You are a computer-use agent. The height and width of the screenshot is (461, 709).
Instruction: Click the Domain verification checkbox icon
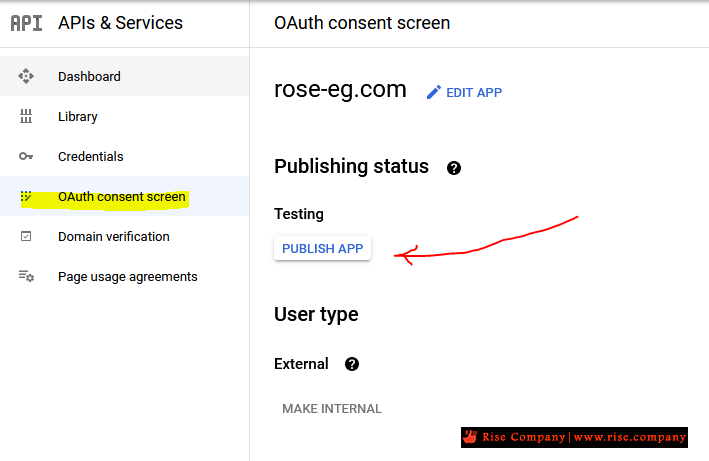tap(26, 236)
